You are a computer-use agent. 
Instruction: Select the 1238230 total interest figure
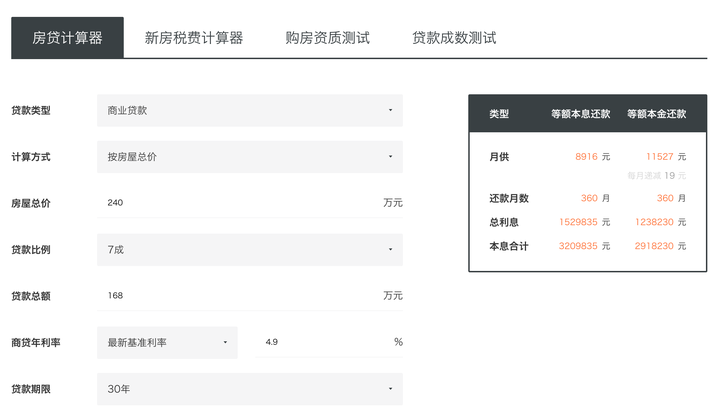pyautogui.click(x=654, y=222)
